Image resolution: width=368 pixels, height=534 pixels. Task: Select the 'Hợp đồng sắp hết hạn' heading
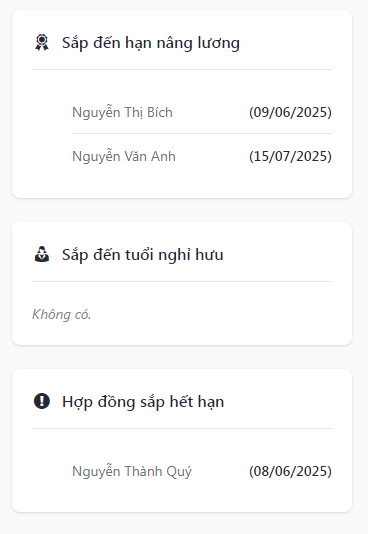point(143,402)
